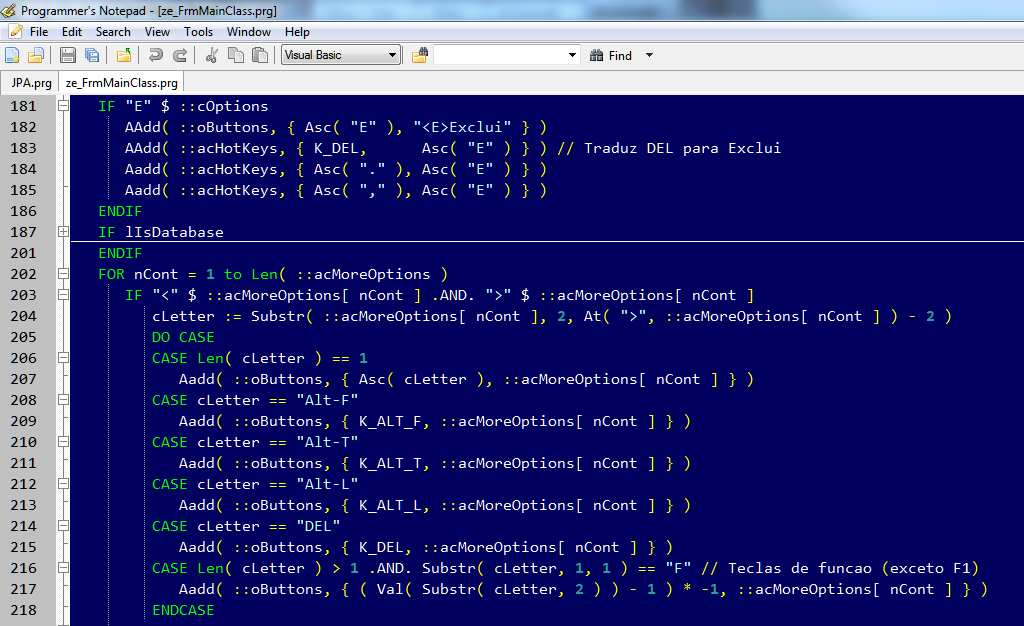The height and width of the screenshot is (626, 1024).
Task: Copy selection with the copy icon
Action: pos(236,55)
